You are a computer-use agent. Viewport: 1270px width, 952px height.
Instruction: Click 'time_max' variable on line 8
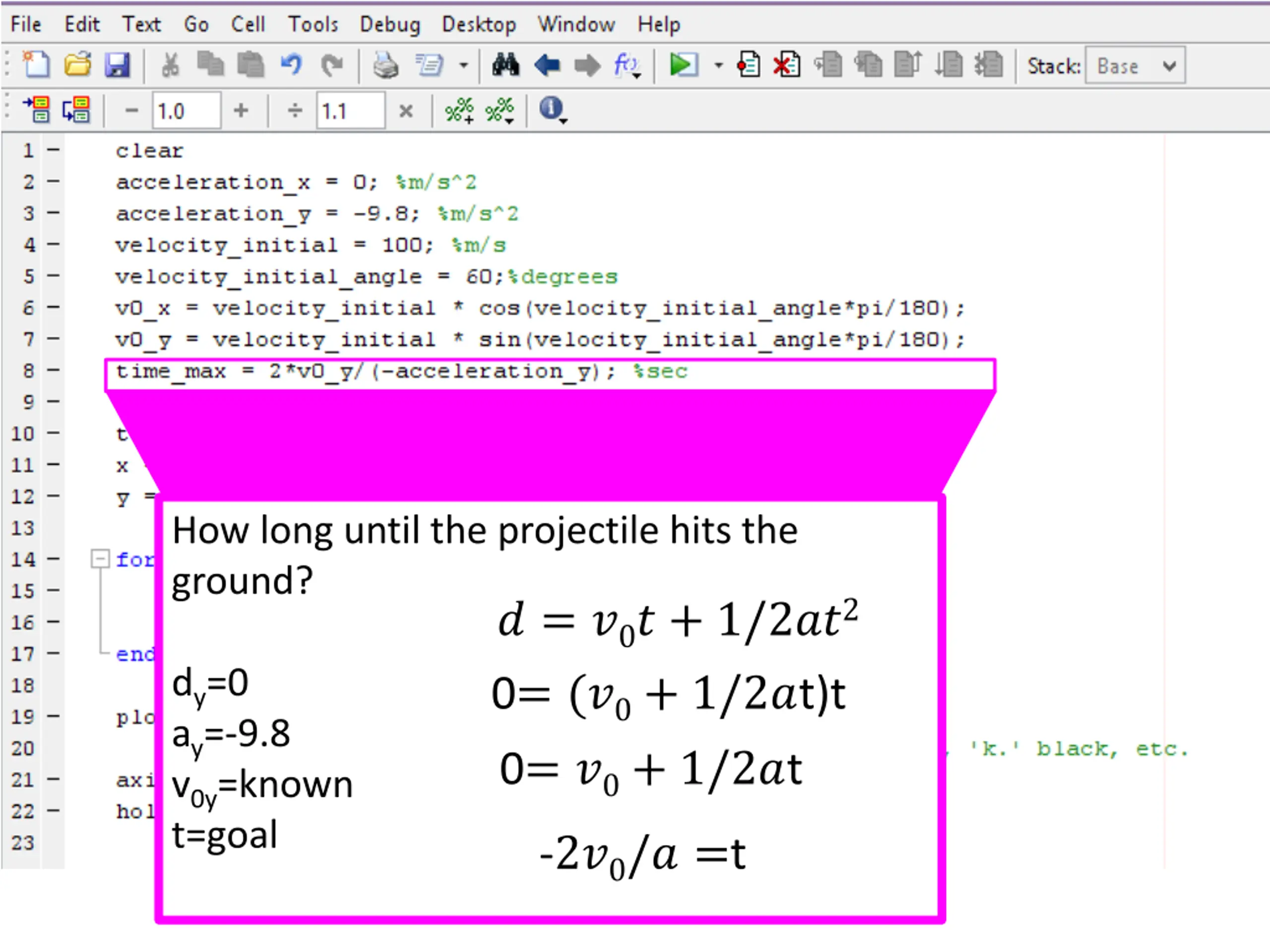171,372
